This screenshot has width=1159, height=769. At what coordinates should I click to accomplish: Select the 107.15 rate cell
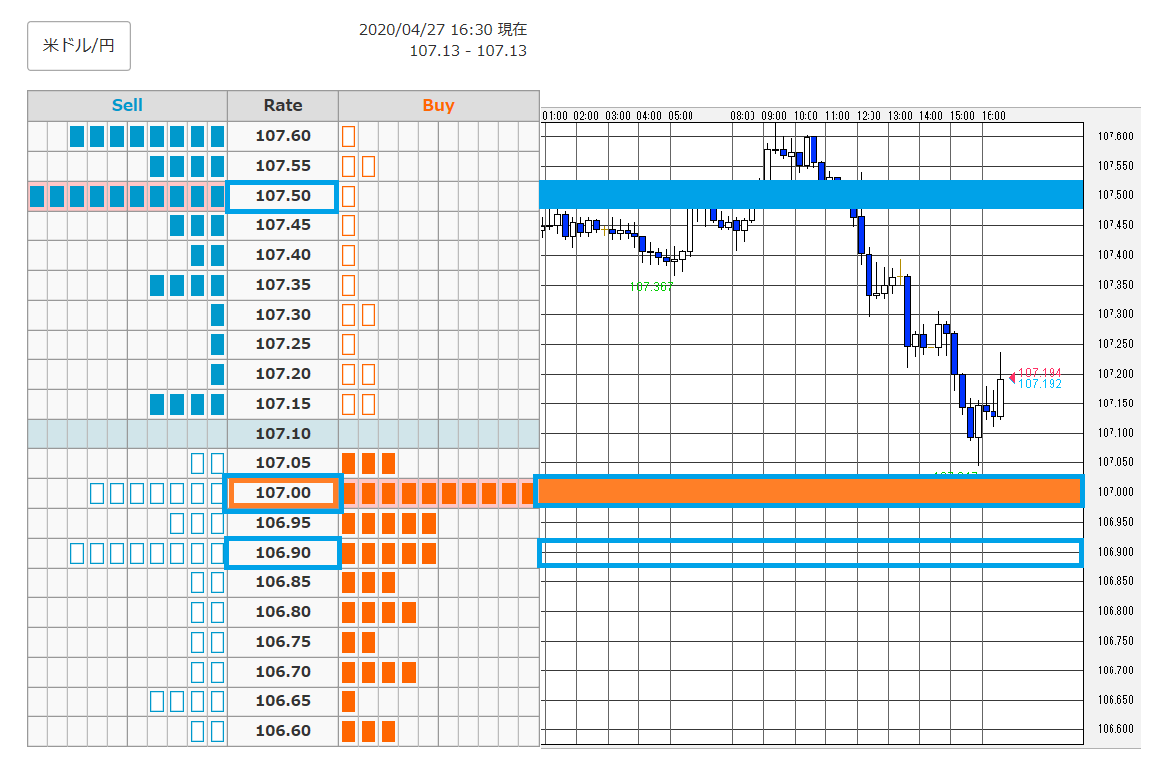pos(283,404)
